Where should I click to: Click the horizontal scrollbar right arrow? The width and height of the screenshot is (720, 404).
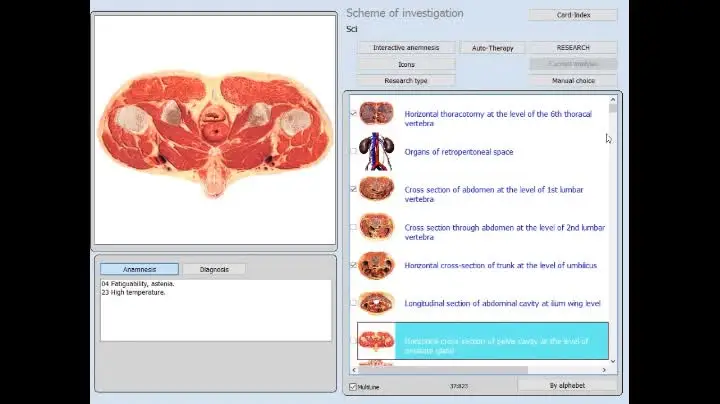(604, 370)
